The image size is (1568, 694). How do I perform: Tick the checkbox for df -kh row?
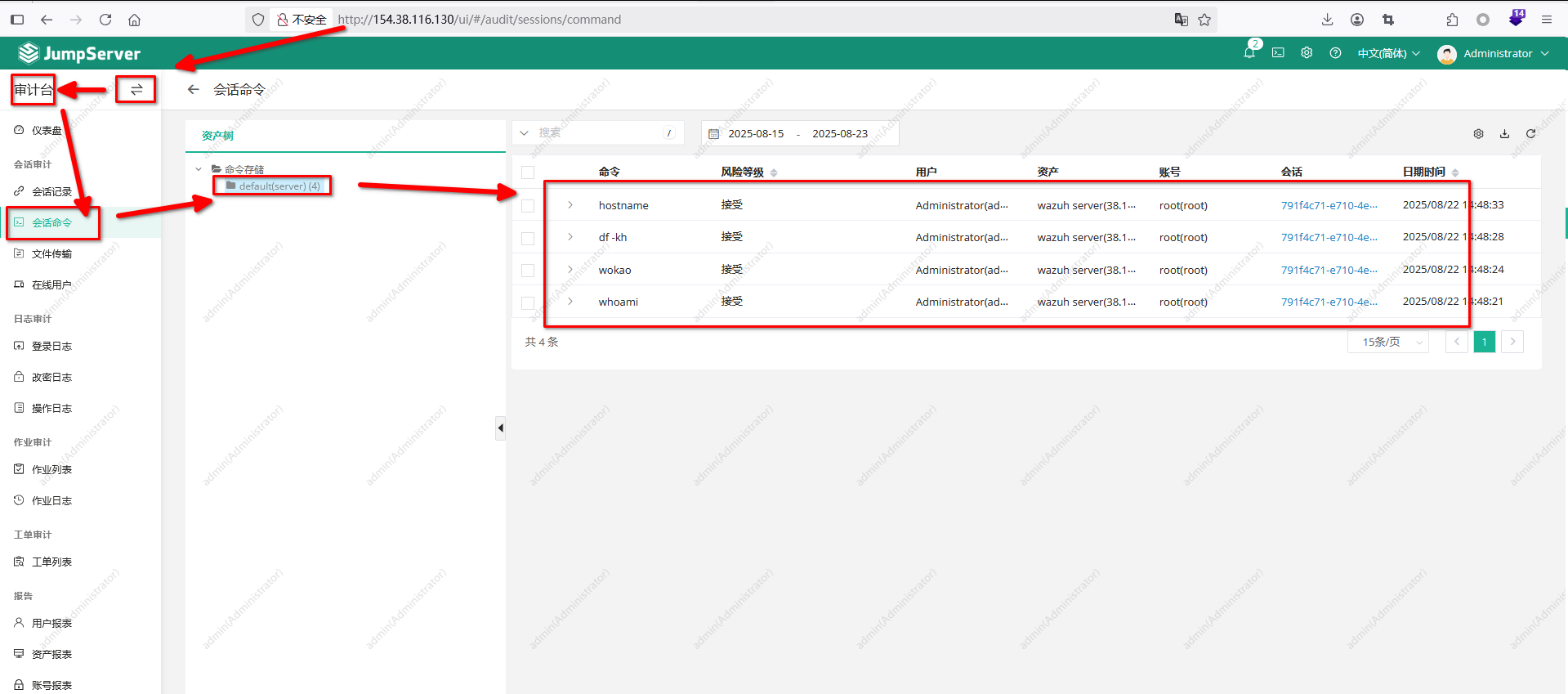pyautogui.click(x=528, y=238)
